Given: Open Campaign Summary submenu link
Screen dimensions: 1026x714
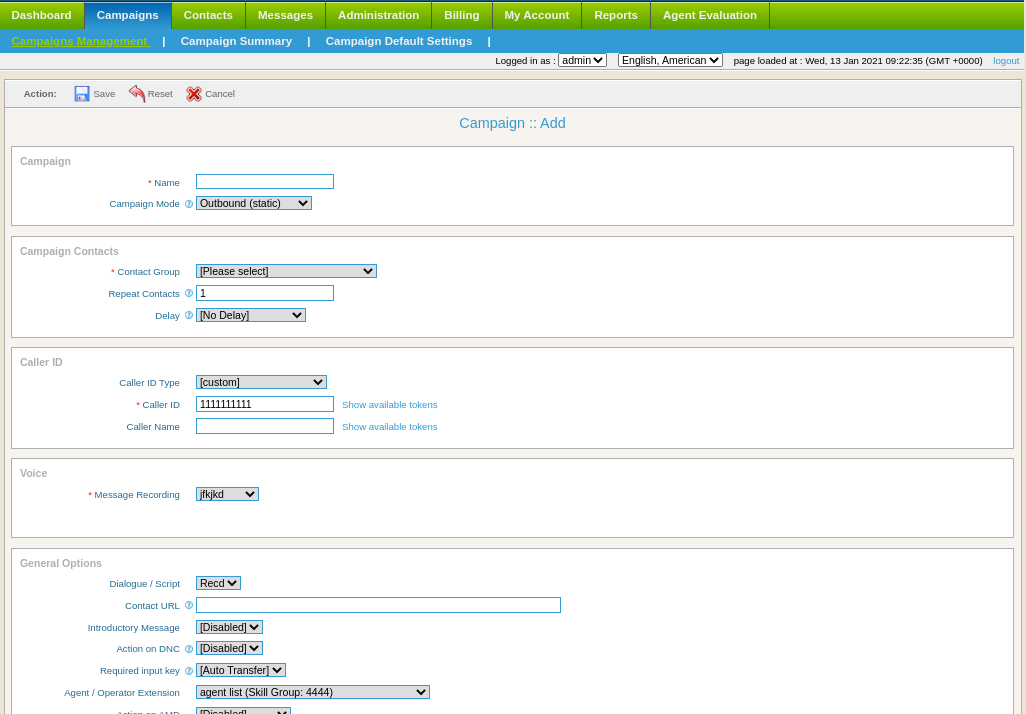Looking at the screenshot, I should (x=236, y=41).
